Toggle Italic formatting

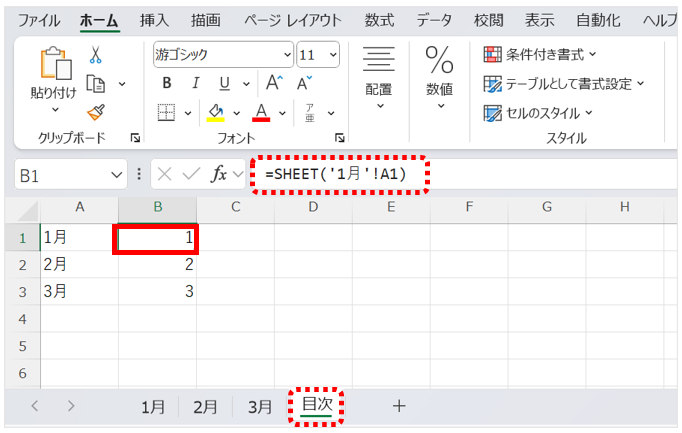coord(196,83)
